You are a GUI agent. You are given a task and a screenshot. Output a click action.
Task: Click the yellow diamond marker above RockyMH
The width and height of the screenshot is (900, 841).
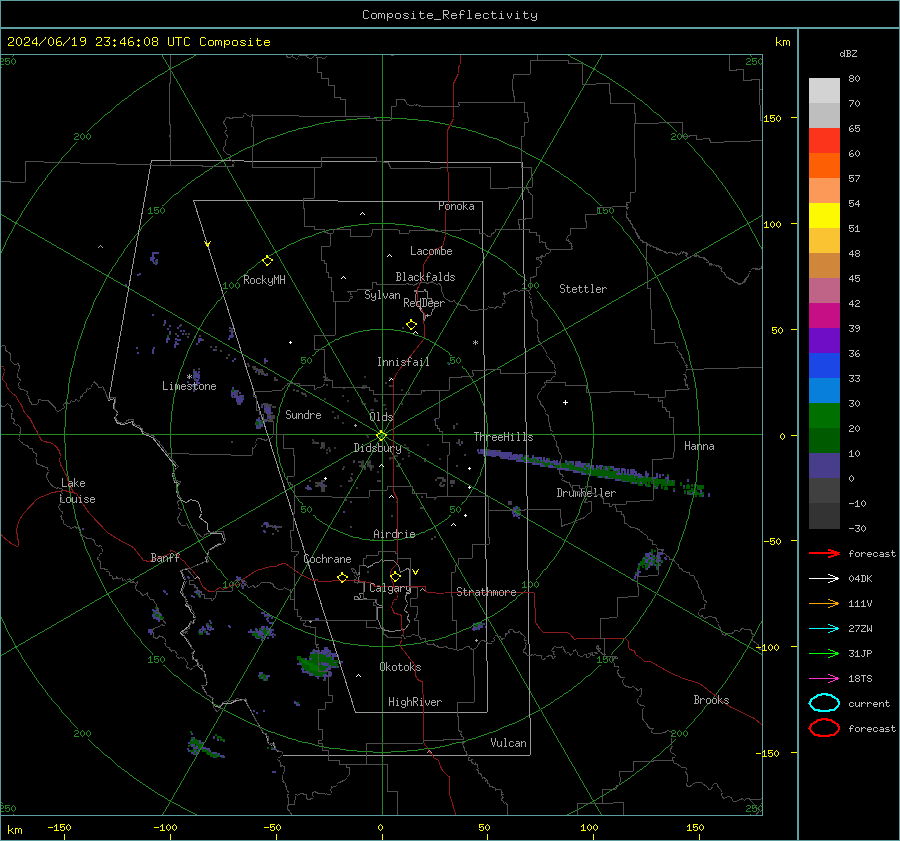pos(267,261)
